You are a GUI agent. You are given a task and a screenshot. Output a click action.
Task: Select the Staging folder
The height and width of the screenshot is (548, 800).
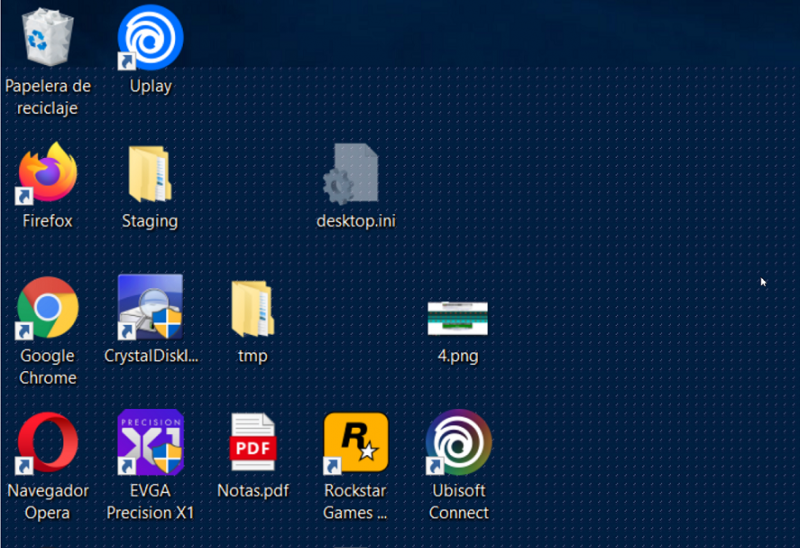click(150, 174)
